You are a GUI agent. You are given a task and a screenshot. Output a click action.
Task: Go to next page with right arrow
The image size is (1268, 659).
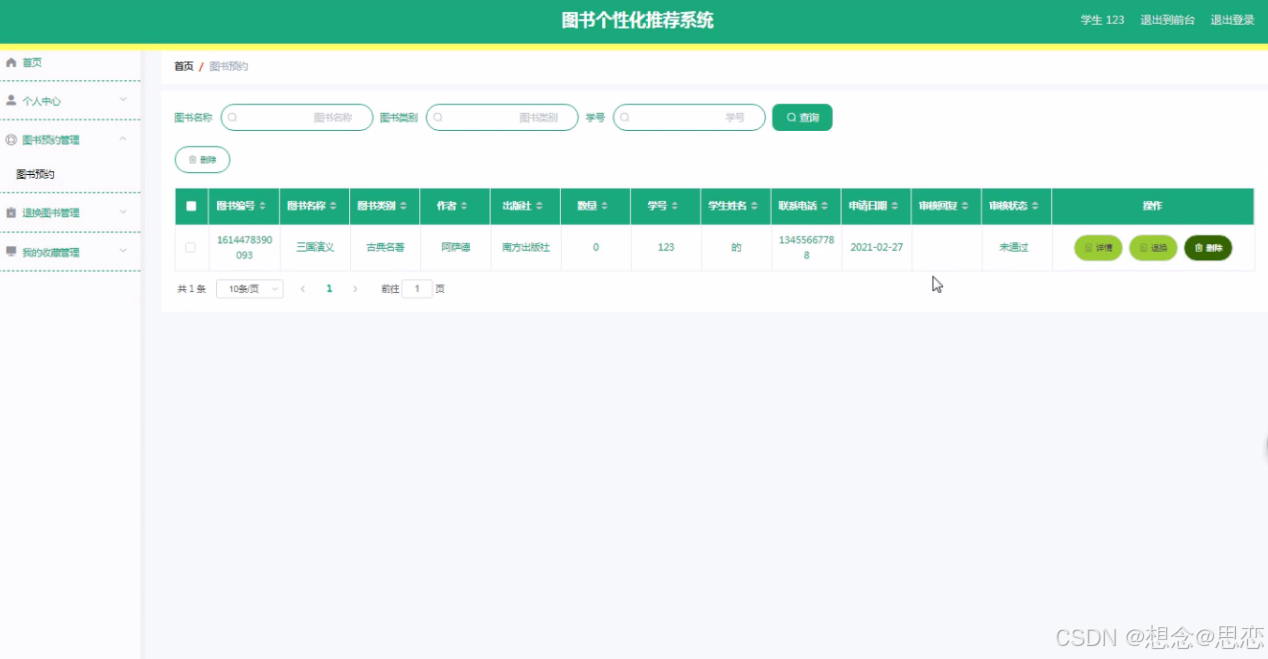pyautogui.click(x=355, y=288)
